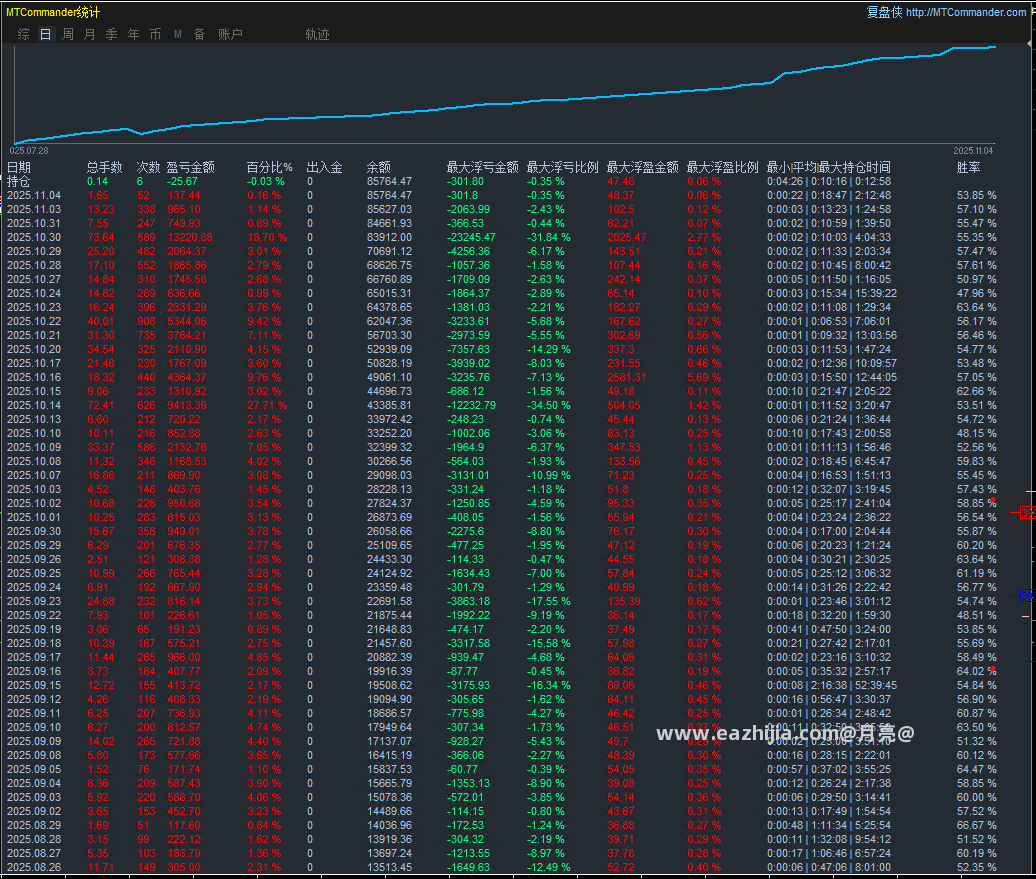This screenshot has height=879, width=1036.
Task: Select the 2025.10.14 date row
Action: pyautogui.click(x=34, y=405)
